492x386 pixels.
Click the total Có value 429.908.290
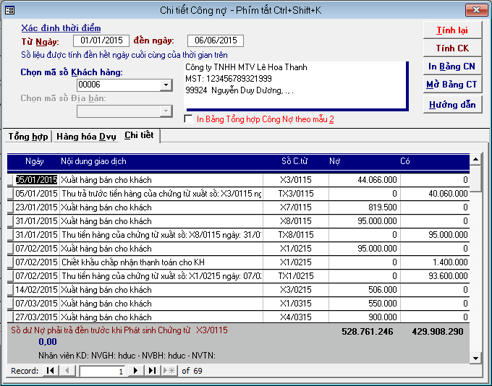pyautogui.click(x=437, y=332)
